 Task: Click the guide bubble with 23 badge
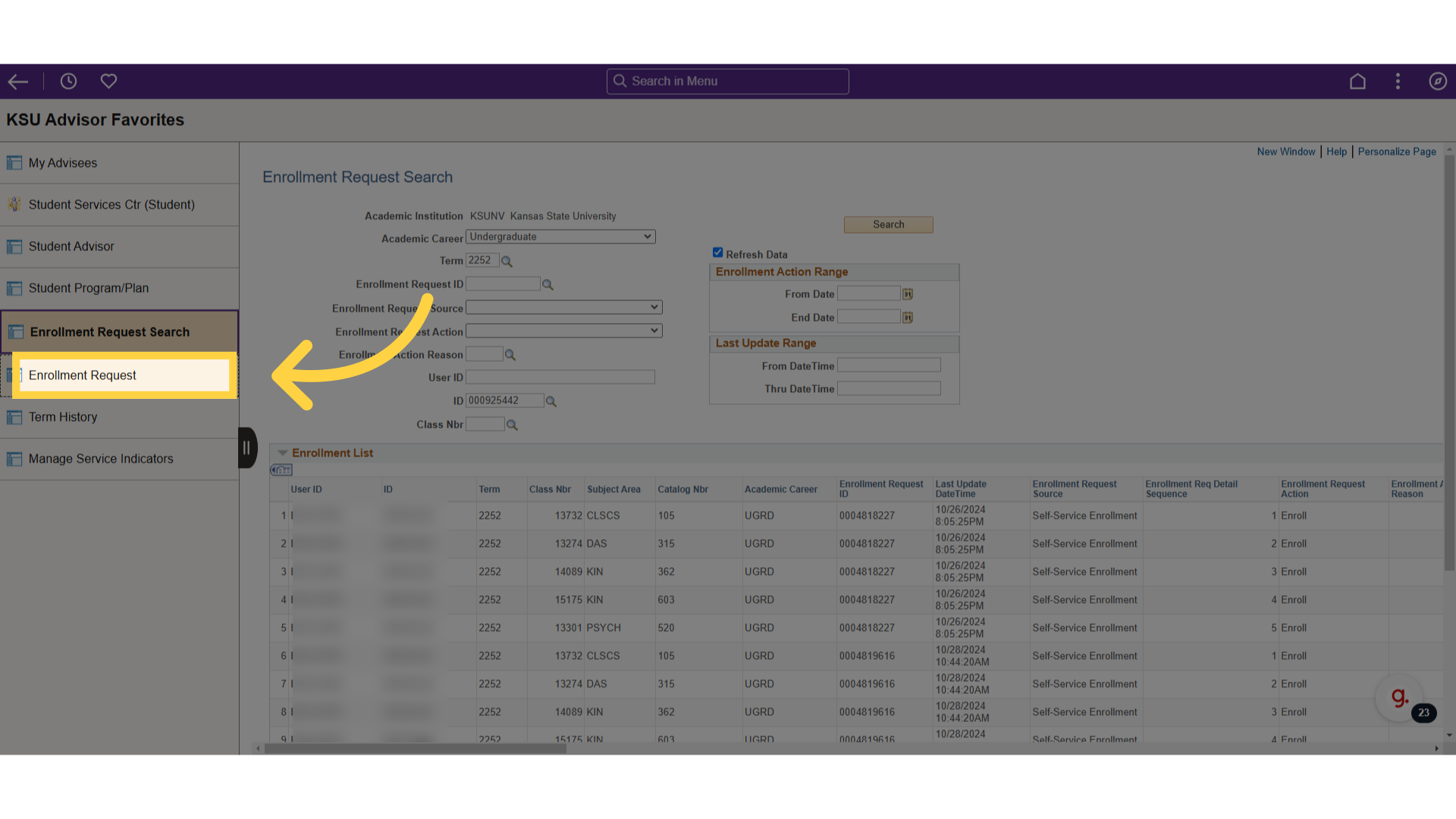pos(1401,698)
